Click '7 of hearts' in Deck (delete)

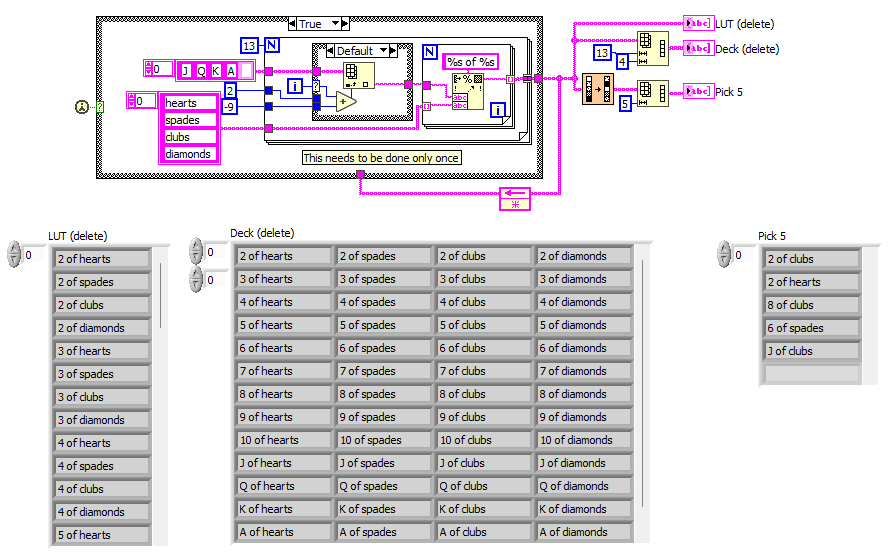coord(282,371)
